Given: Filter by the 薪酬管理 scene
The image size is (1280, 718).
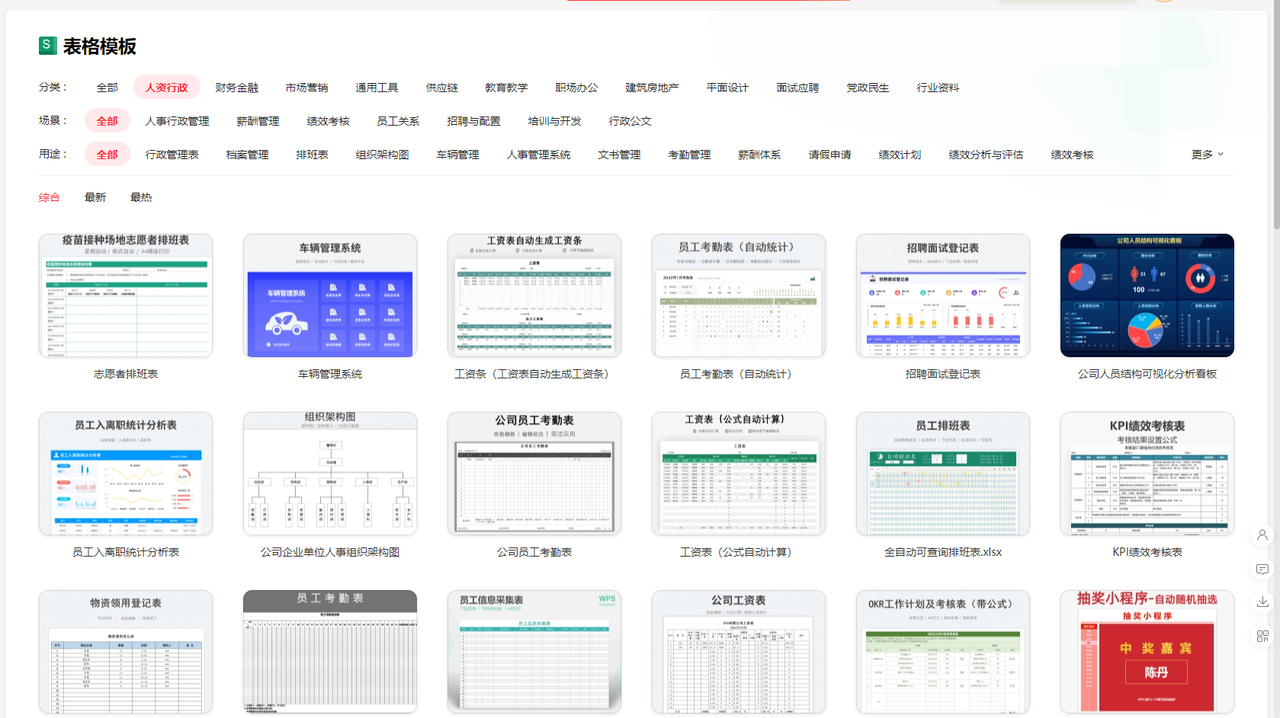Looking at the screenshot, I should coord(258,121).
